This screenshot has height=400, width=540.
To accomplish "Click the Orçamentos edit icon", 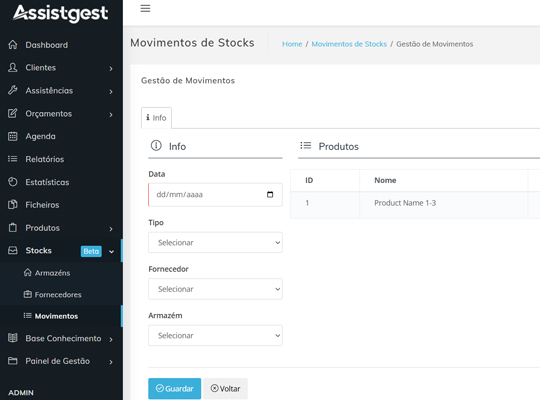I will [13, 113].
